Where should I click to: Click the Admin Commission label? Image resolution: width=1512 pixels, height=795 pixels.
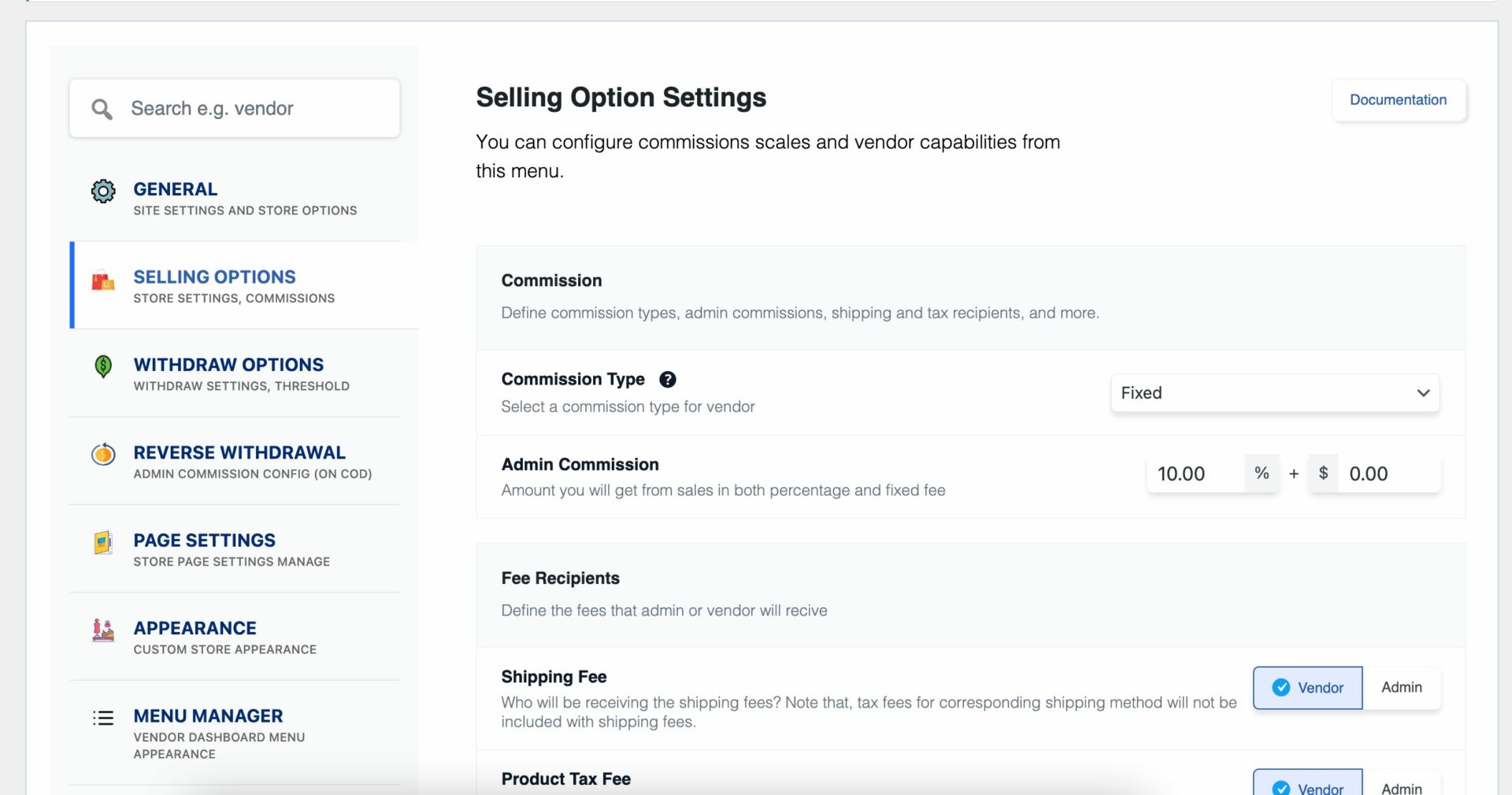(x=580, y=465)
